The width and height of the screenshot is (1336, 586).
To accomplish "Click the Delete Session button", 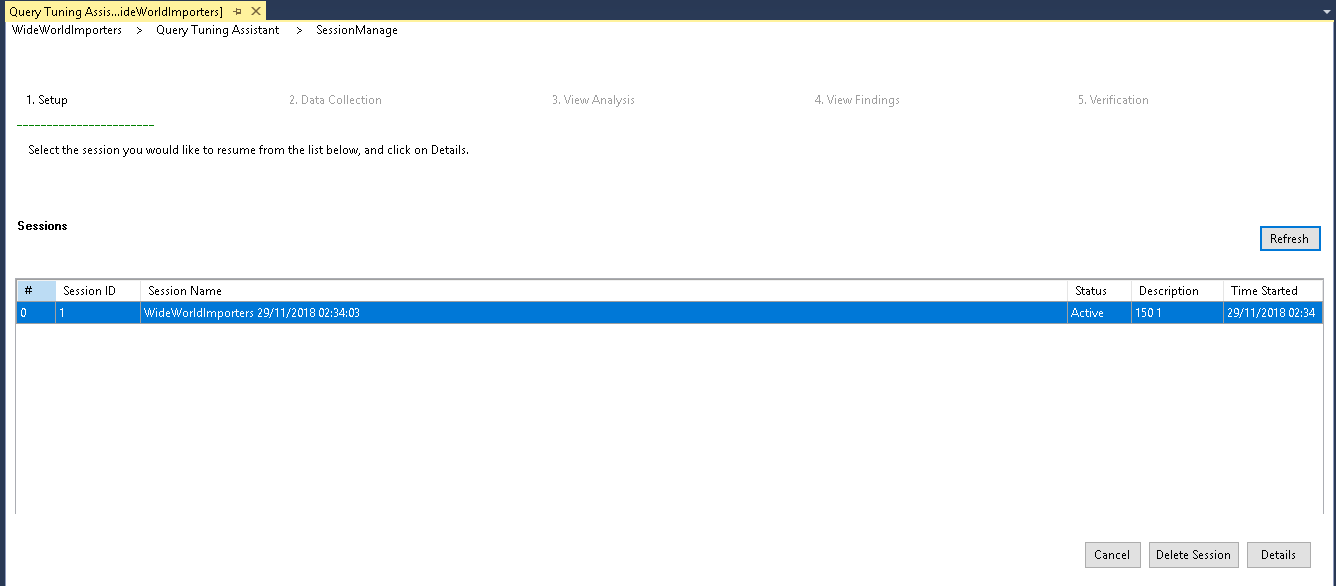I will pyautogui.click(x=1193, y=555).
